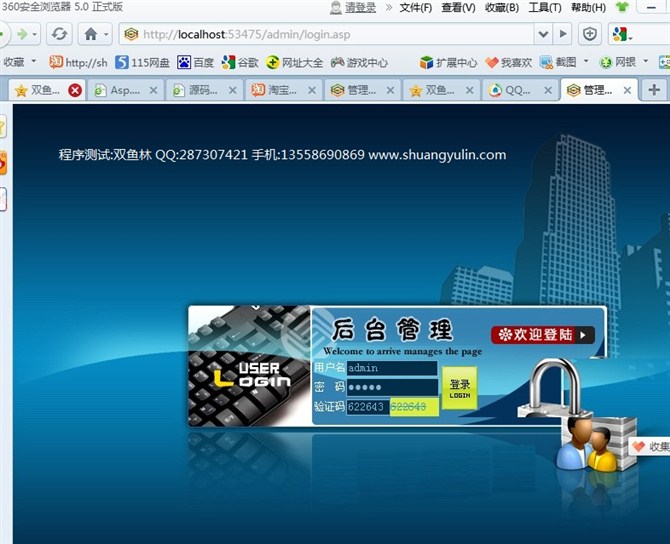The height and width of the screenshot is (544, 670).
Task: Click the 欢迎登陆 red banner button
Action: point(543,335)
